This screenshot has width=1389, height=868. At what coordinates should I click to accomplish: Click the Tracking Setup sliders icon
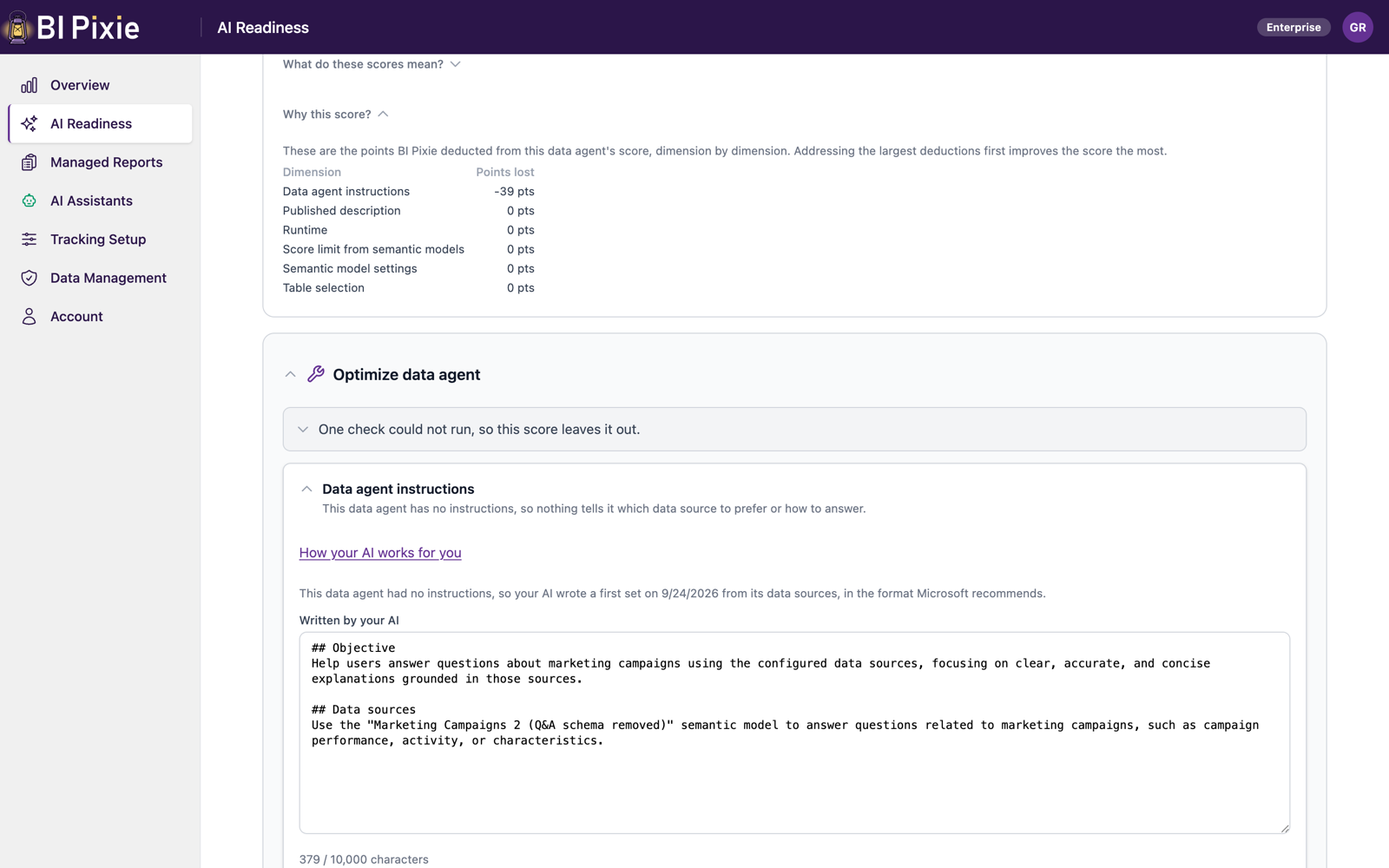tap(30, 240)
